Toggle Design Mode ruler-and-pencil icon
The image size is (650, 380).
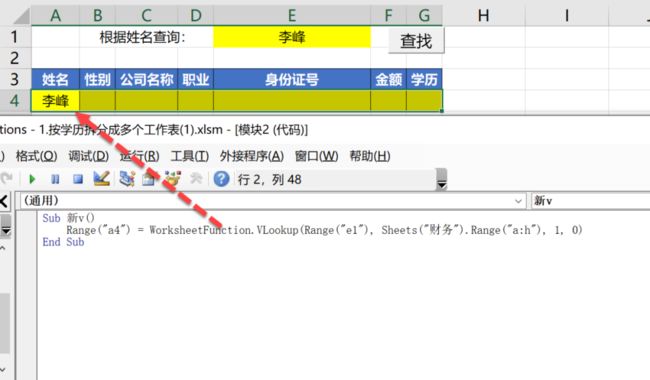(x=102, y=179)
